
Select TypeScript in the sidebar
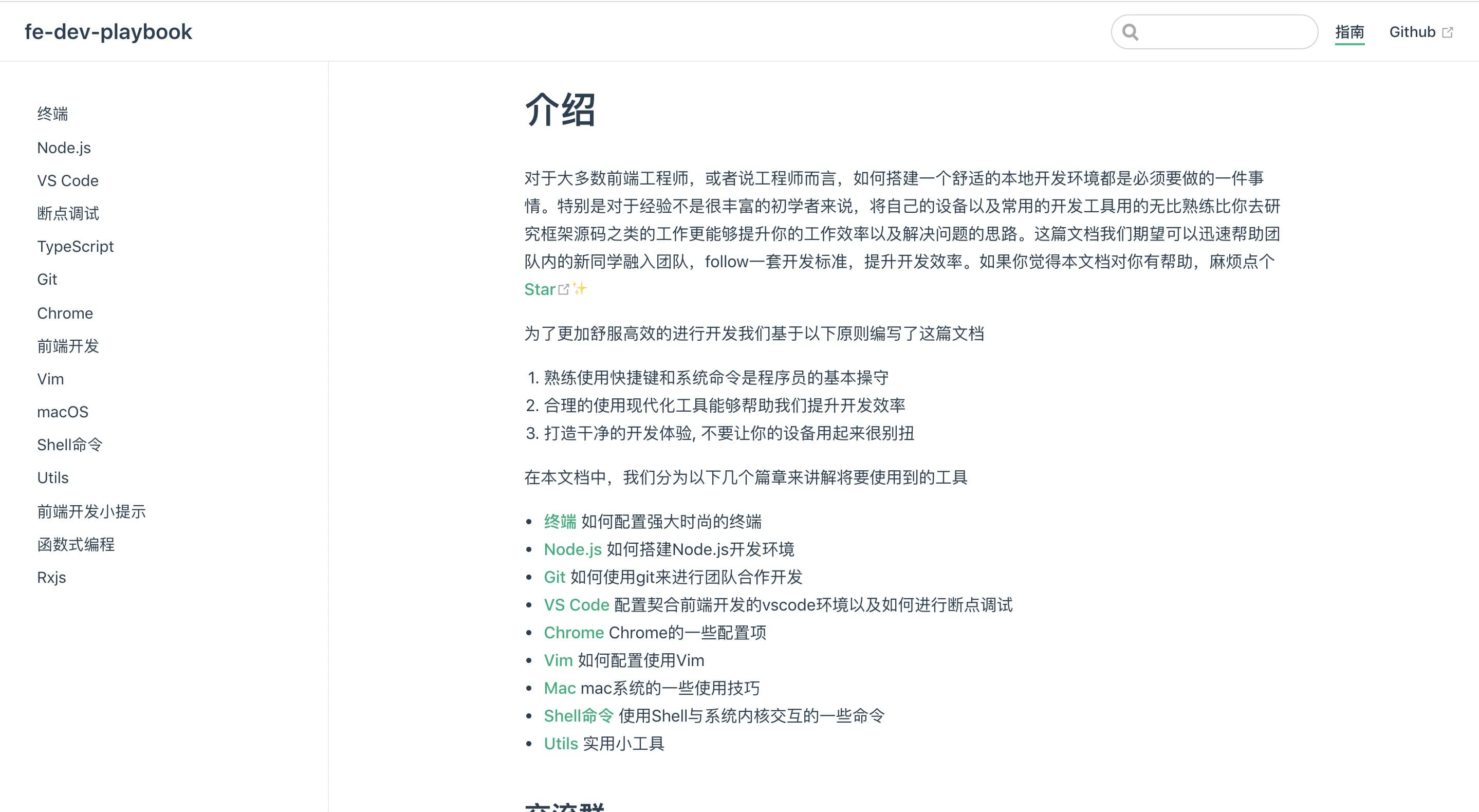click(75, 246)
